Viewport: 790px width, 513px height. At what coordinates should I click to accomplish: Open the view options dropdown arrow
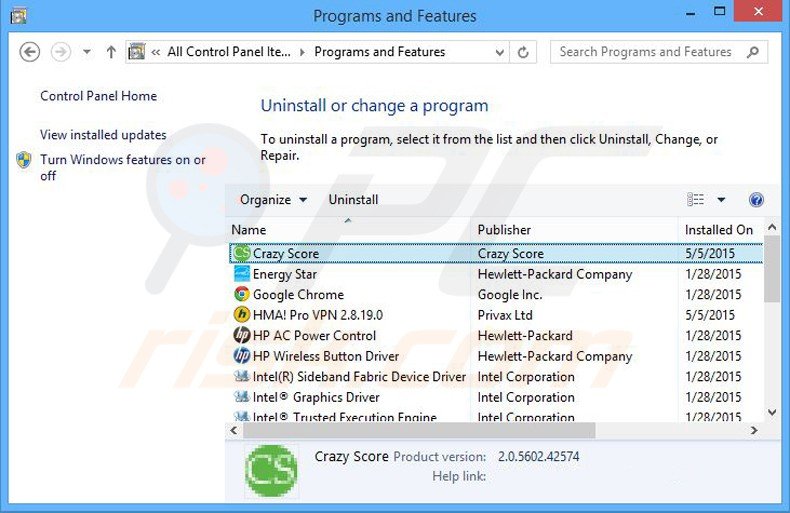coord(721,200)
